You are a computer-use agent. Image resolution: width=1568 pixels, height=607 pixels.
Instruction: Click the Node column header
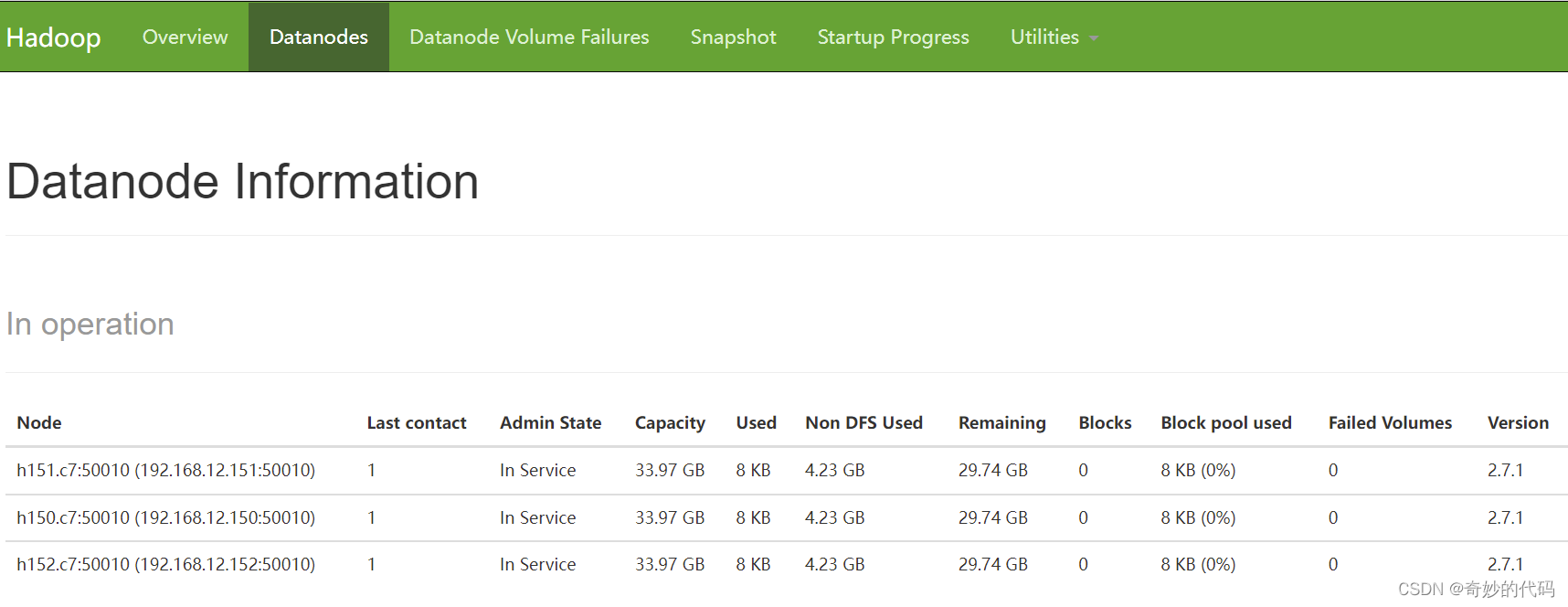pos(39,422)
